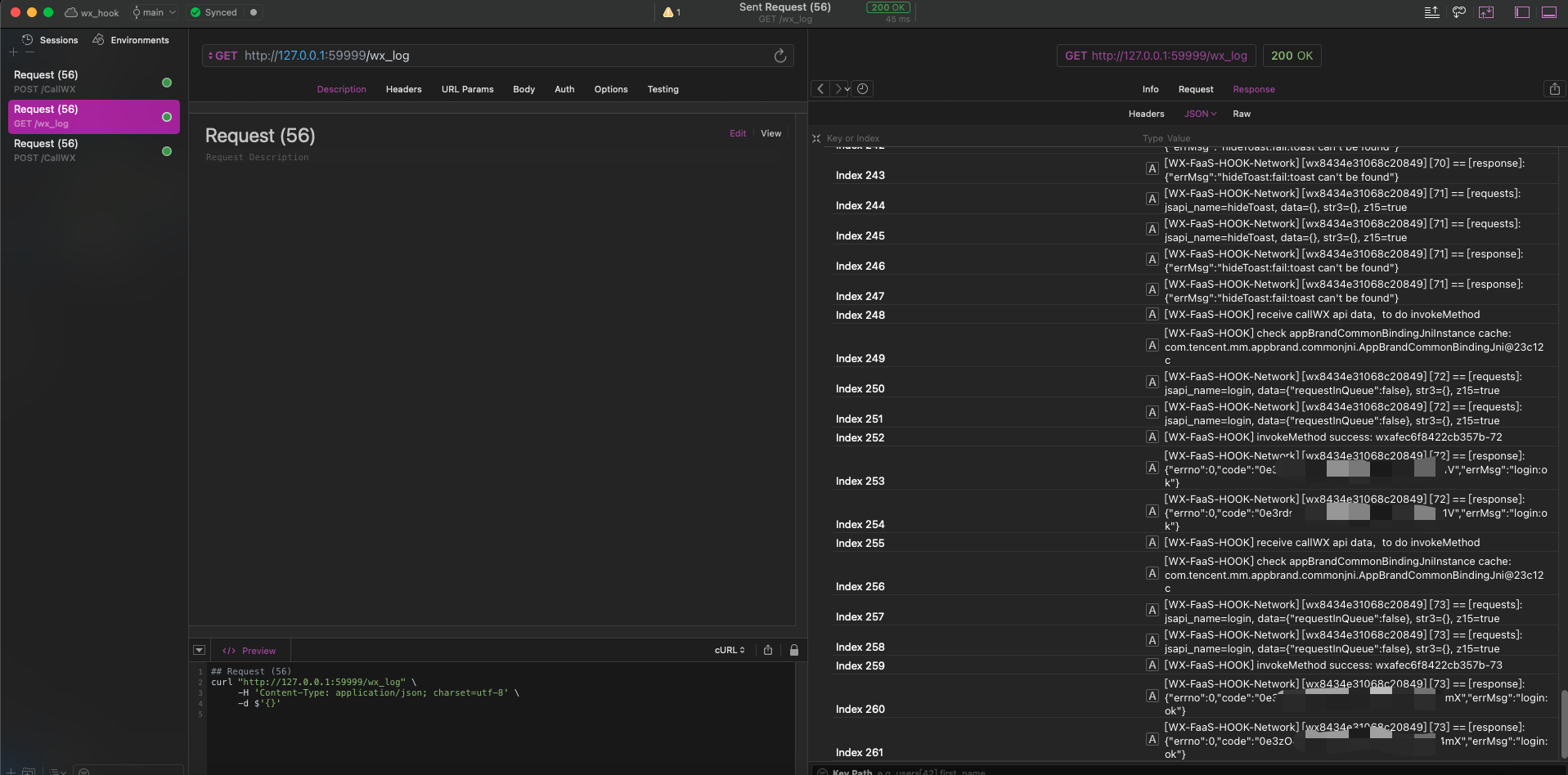Switch to the Description tab
1568x775 pixels.
click(x=342, y=89)
